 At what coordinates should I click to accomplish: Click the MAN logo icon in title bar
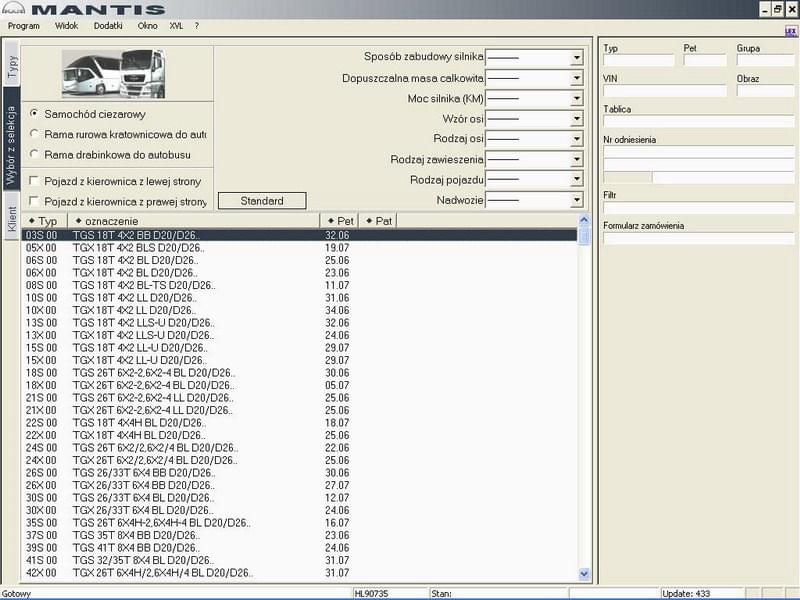coord(13,9)
